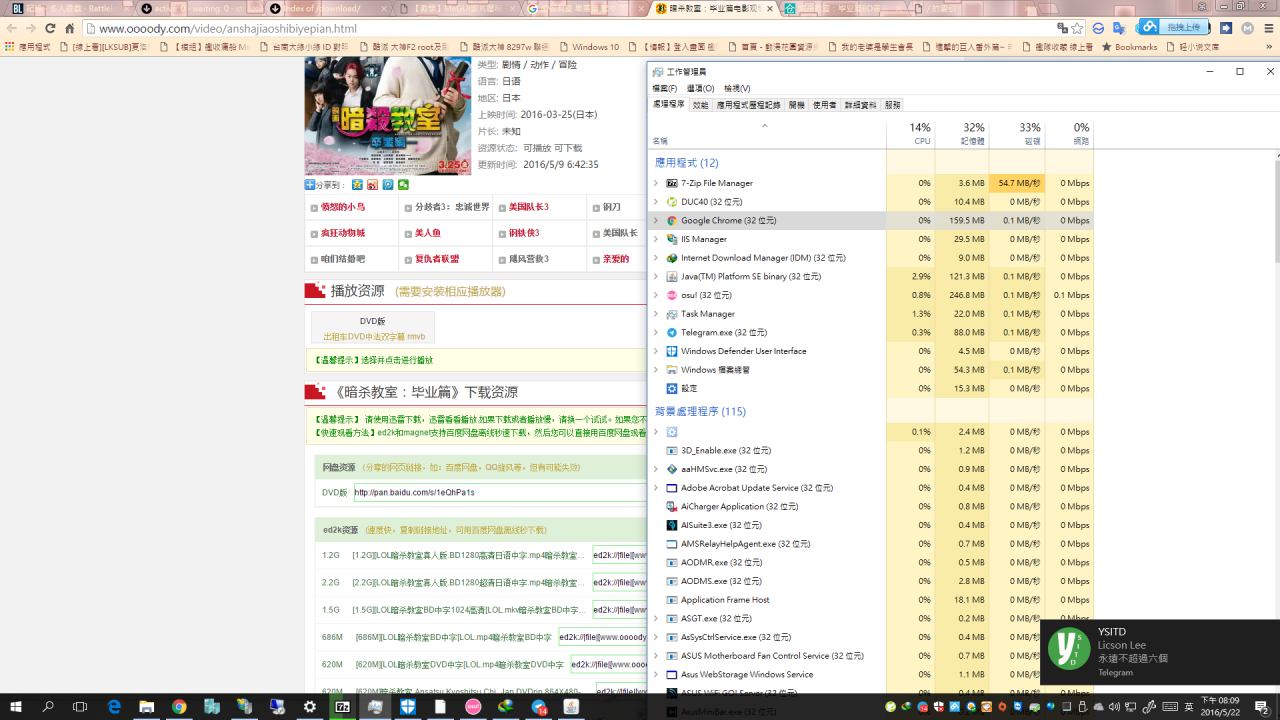Open Microsoft Edge from the taskbar
The height and width of the screenshot is (720, 1280).
(113, 707)
